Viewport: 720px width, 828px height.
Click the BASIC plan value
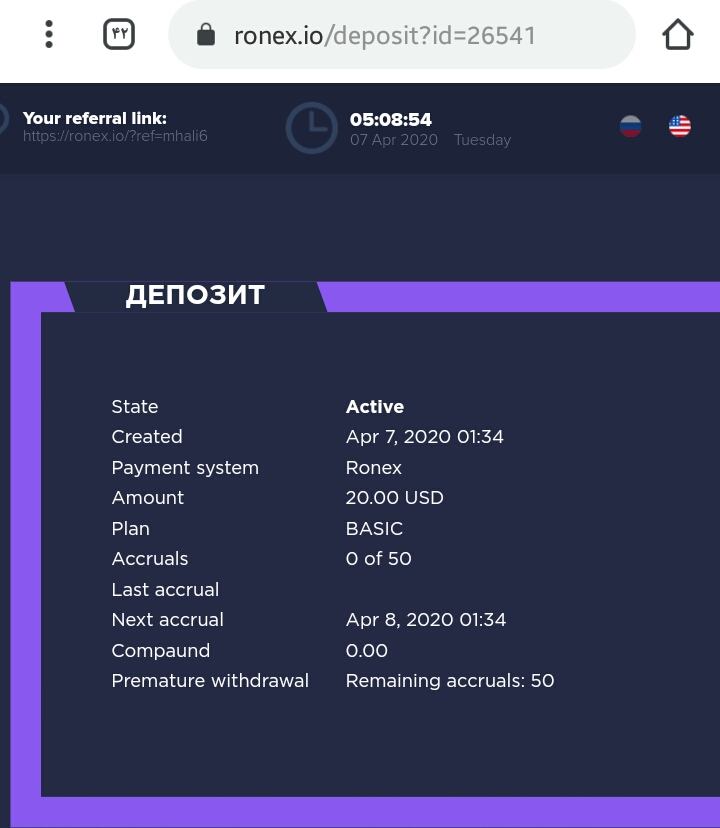374,529
